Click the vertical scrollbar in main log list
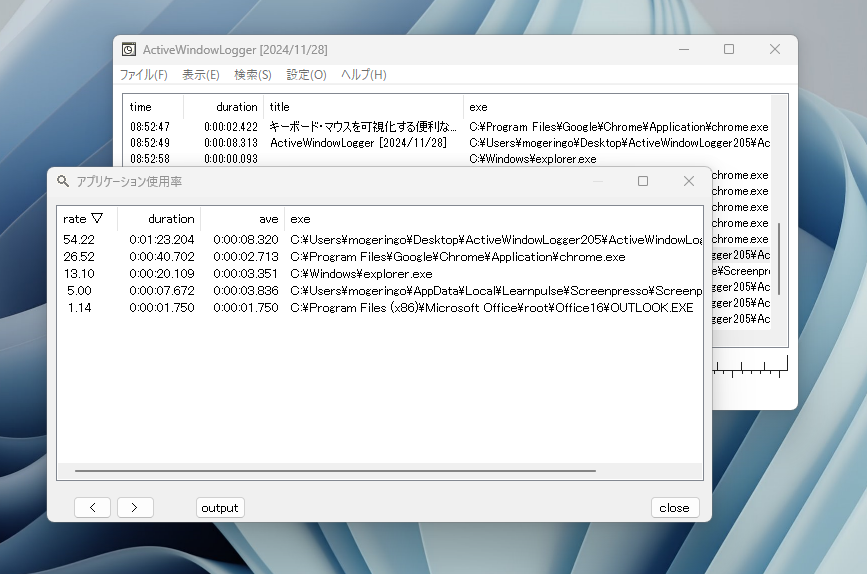The image size is (867, 574). 779,258
